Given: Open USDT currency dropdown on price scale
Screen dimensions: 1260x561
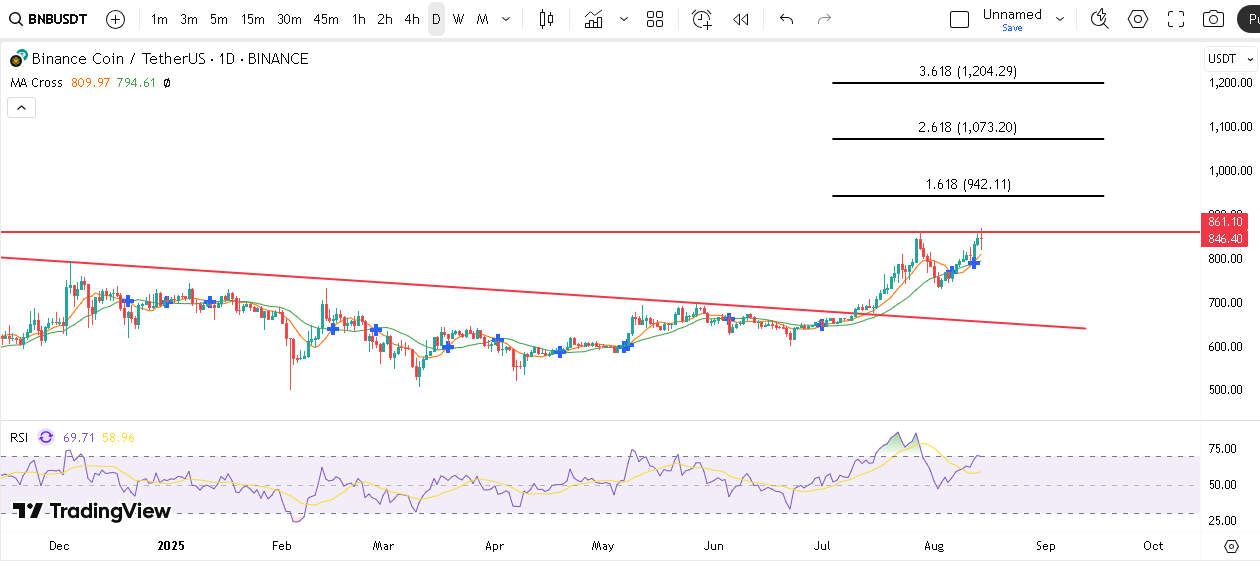Looking at the screenshot, I should (x=1230, y=59).
